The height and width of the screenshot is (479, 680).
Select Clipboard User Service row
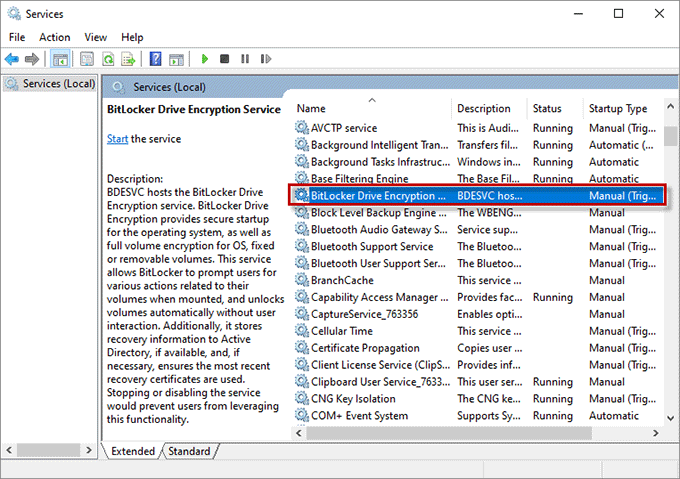477,381
